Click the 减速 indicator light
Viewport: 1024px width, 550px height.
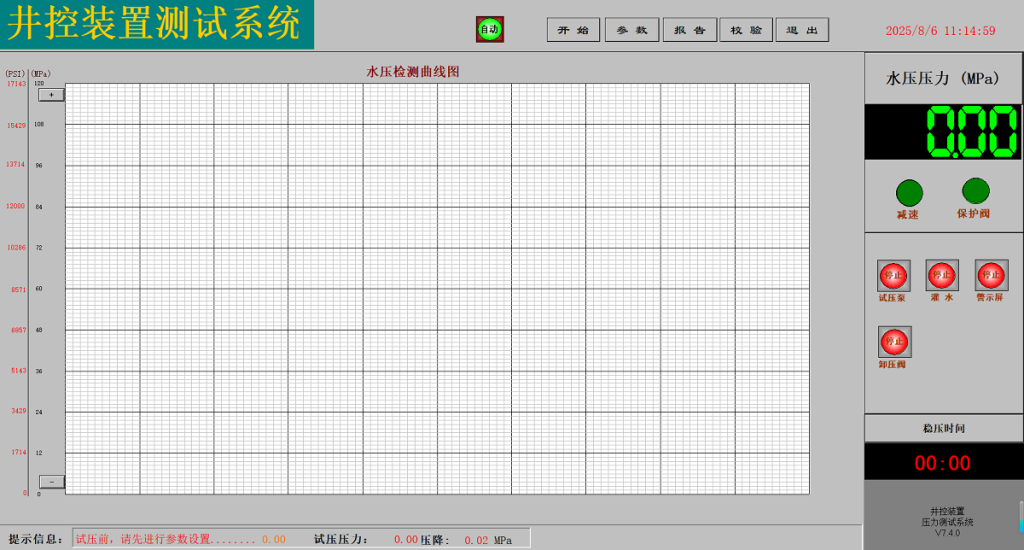click(x=909, y=192)
